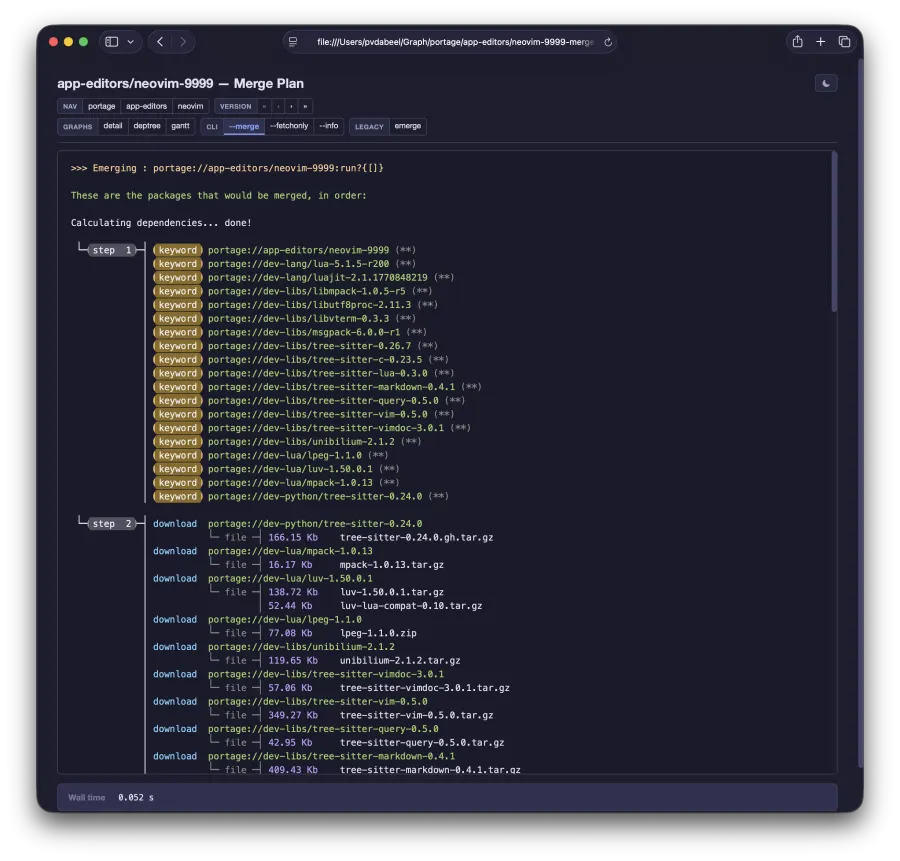Click portage://dev-libs/libmpack-1.0.5-r5 entry
The width and height of the screenshot is (900, 861).
(x=307, y=292)
